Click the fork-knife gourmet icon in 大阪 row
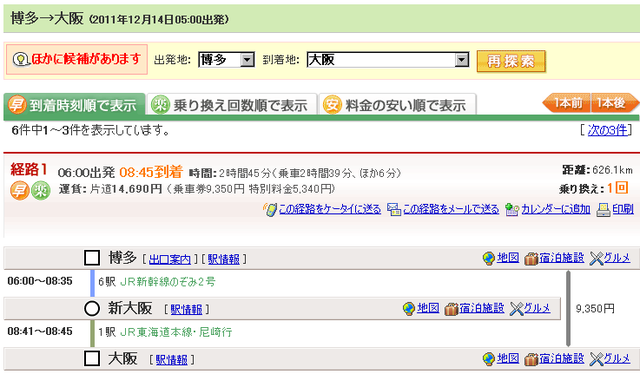The height and width of the screenshot is (374, 640). 596,359
